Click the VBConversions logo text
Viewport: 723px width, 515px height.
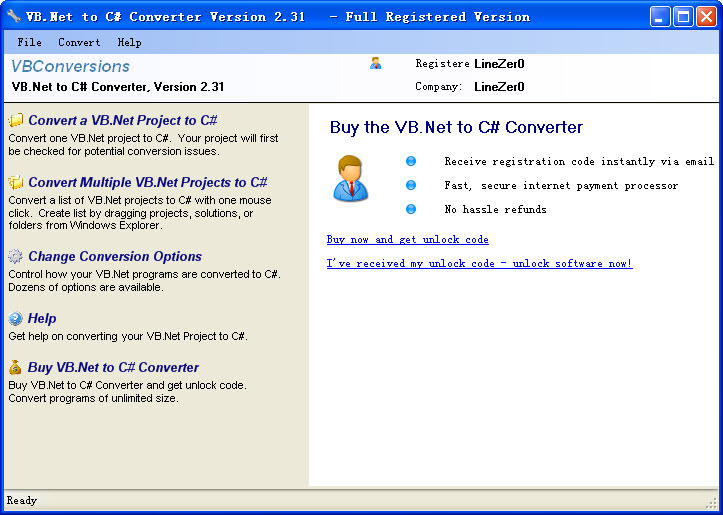pyautogui.click(x=71, y=66)
